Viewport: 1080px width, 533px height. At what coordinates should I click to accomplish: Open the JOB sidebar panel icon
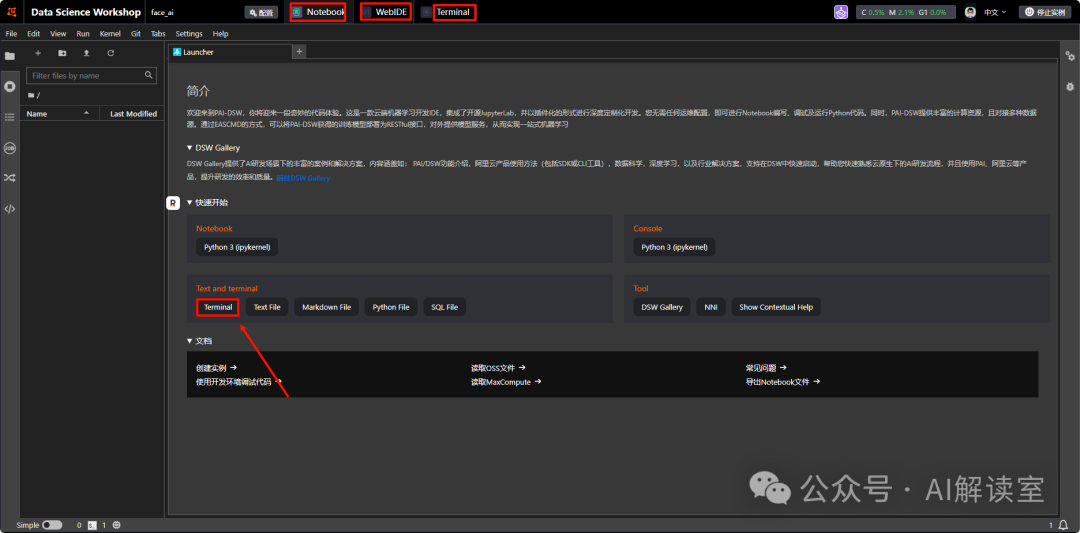10,147
